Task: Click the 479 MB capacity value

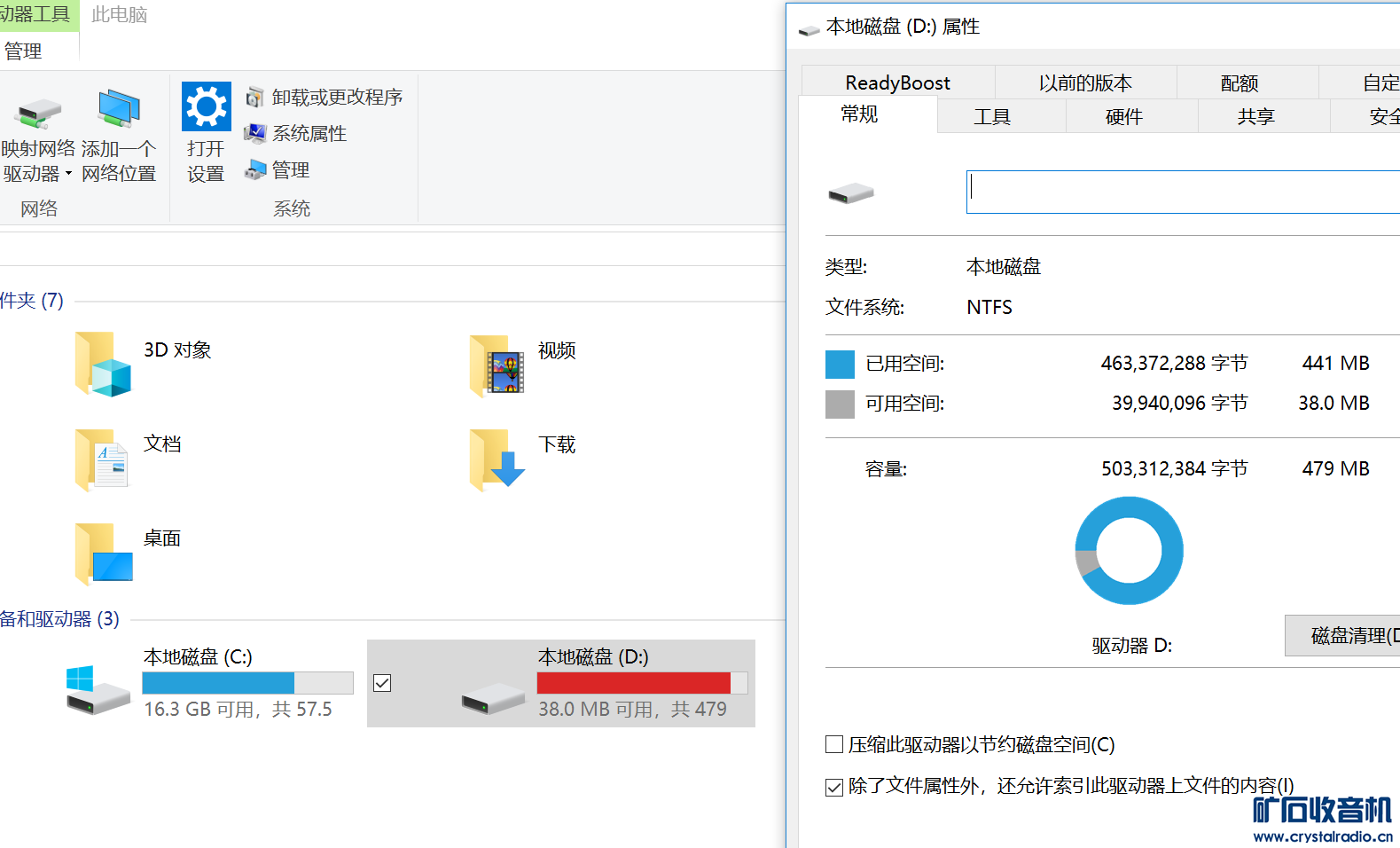Action: [x=1335, y=468]
